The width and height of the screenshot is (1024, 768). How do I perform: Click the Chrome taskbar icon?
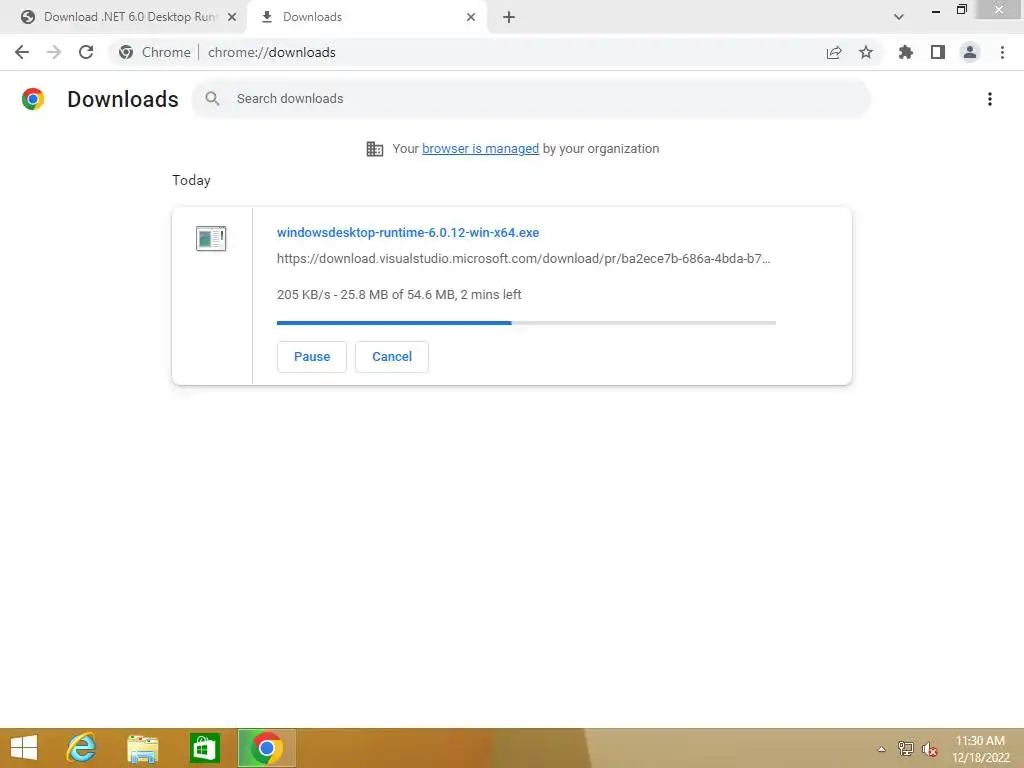click(266, 748)
